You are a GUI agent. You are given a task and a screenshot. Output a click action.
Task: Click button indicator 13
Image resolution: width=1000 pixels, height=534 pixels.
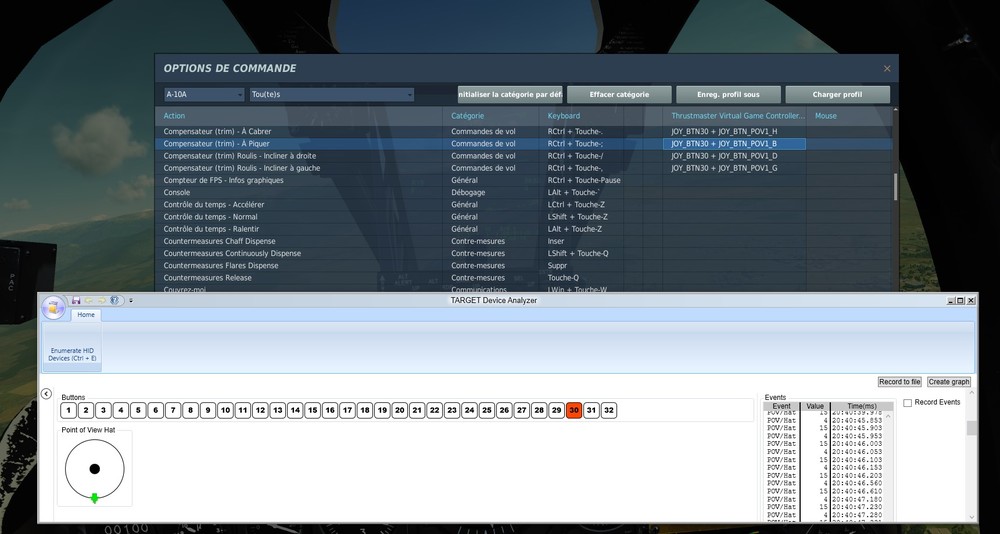[277, 410]
